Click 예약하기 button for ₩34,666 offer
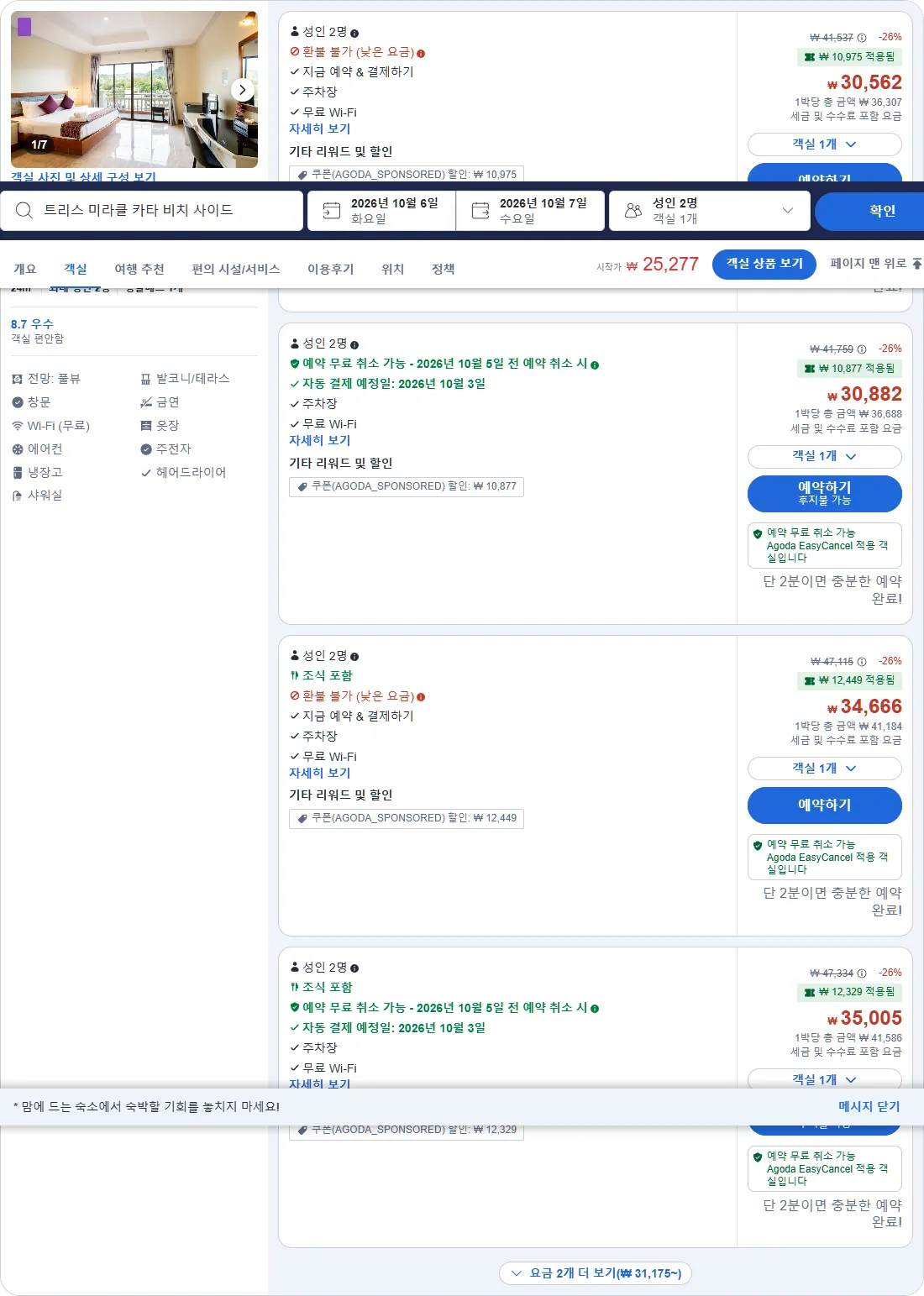Viewport: 924px width, 1296px height. 825,805
